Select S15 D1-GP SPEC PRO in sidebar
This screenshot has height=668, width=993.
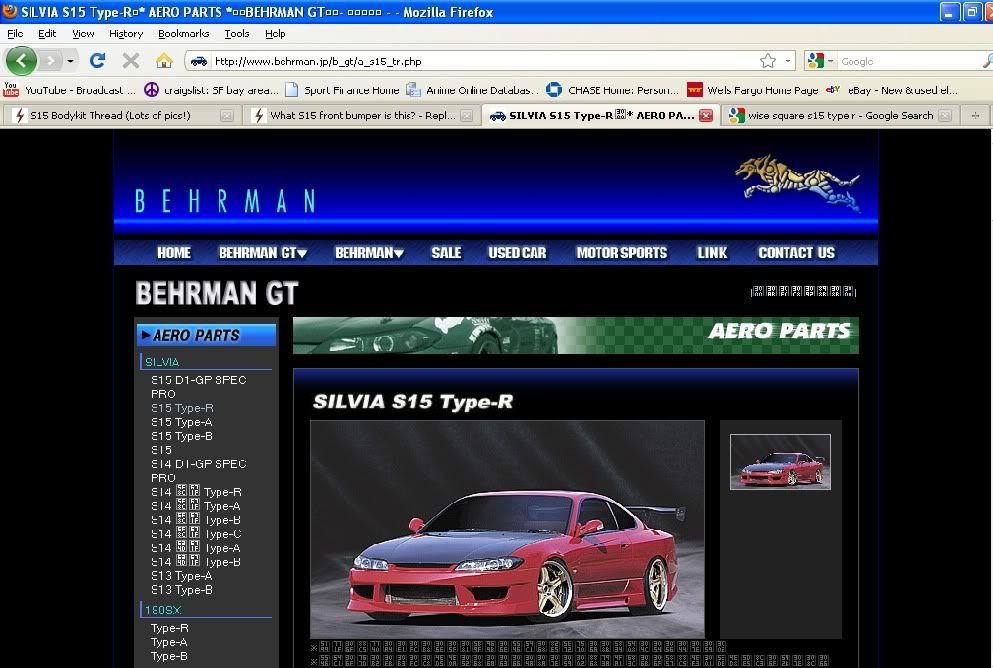point(198,387)
